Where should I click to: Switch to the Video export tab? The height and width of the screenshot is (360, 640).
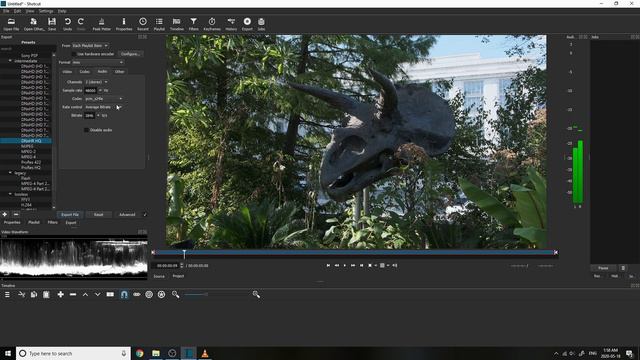67,71
